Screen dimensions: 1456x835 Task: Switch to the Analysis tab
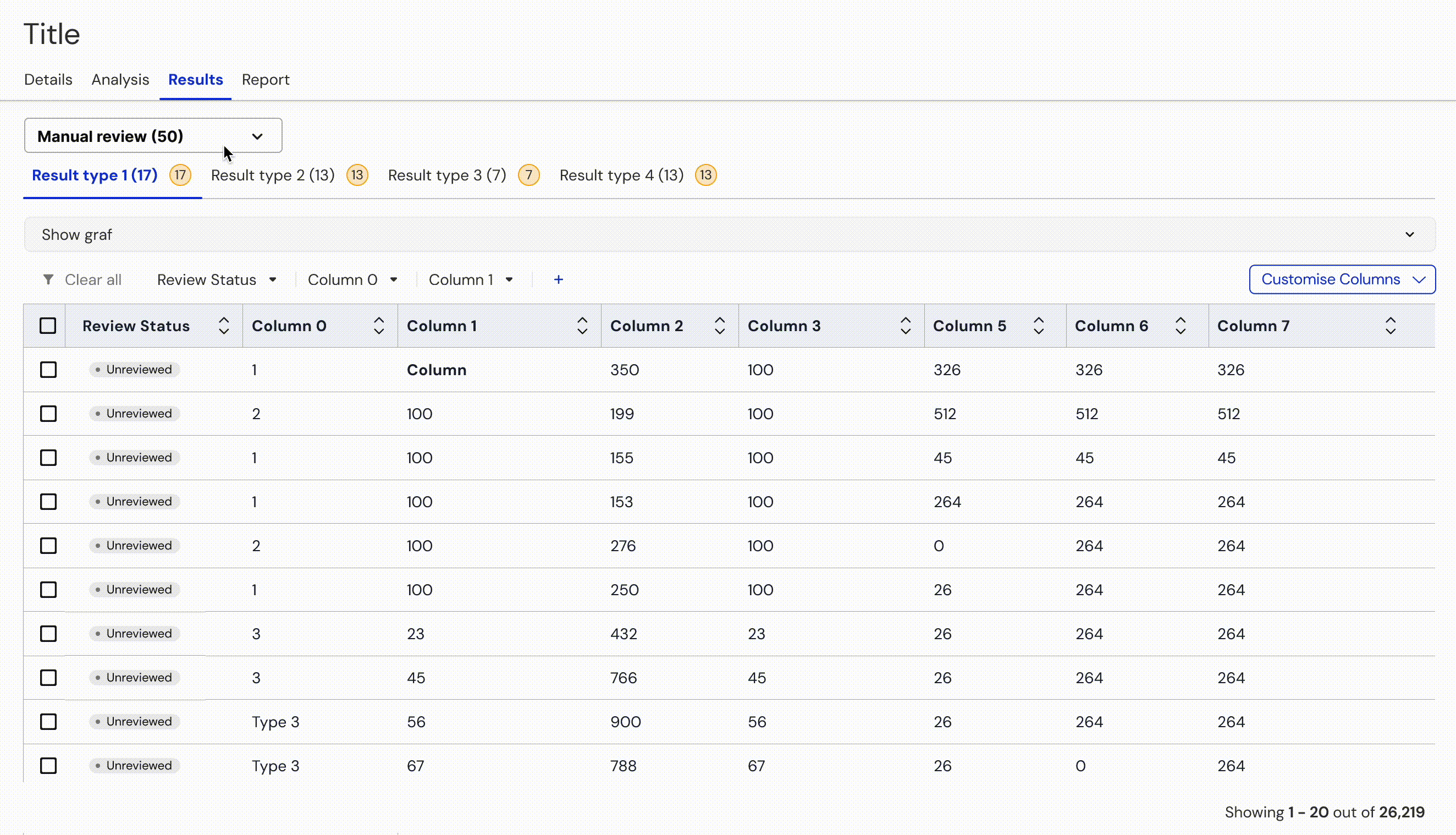pos(120,80)
